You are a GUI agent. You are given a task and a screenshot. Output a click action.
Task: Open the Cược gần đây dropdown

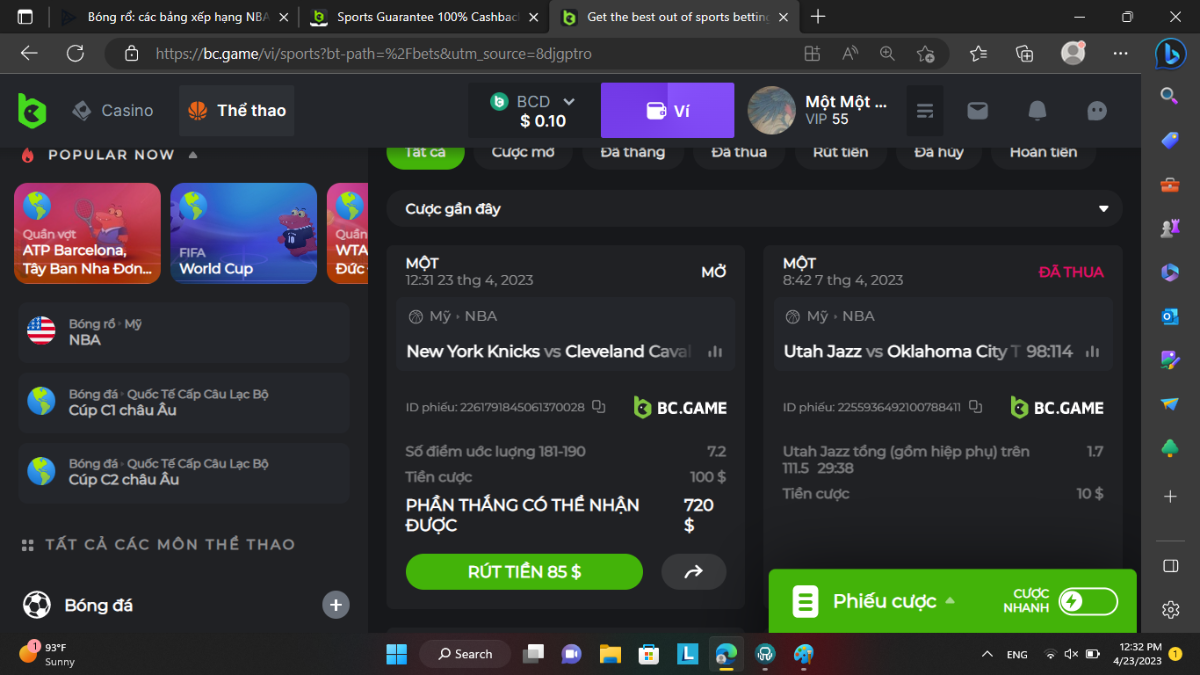[1104, 209]
